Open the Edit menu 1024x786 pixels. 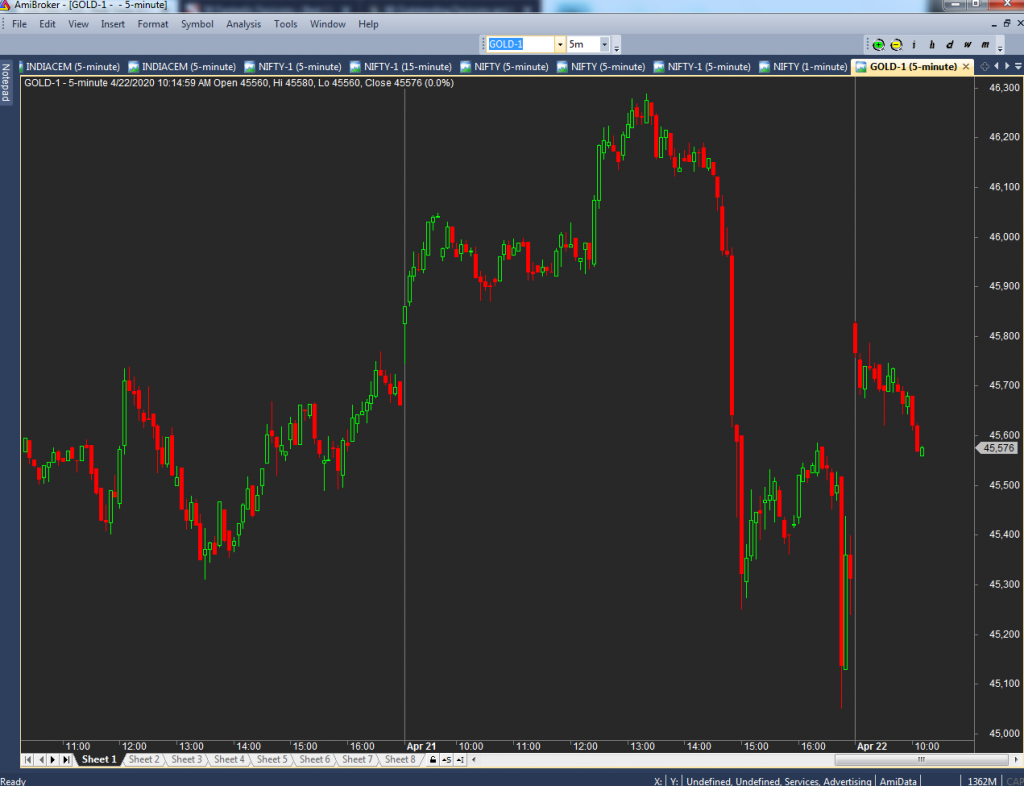pyautogui.click(x=47, y=24)
